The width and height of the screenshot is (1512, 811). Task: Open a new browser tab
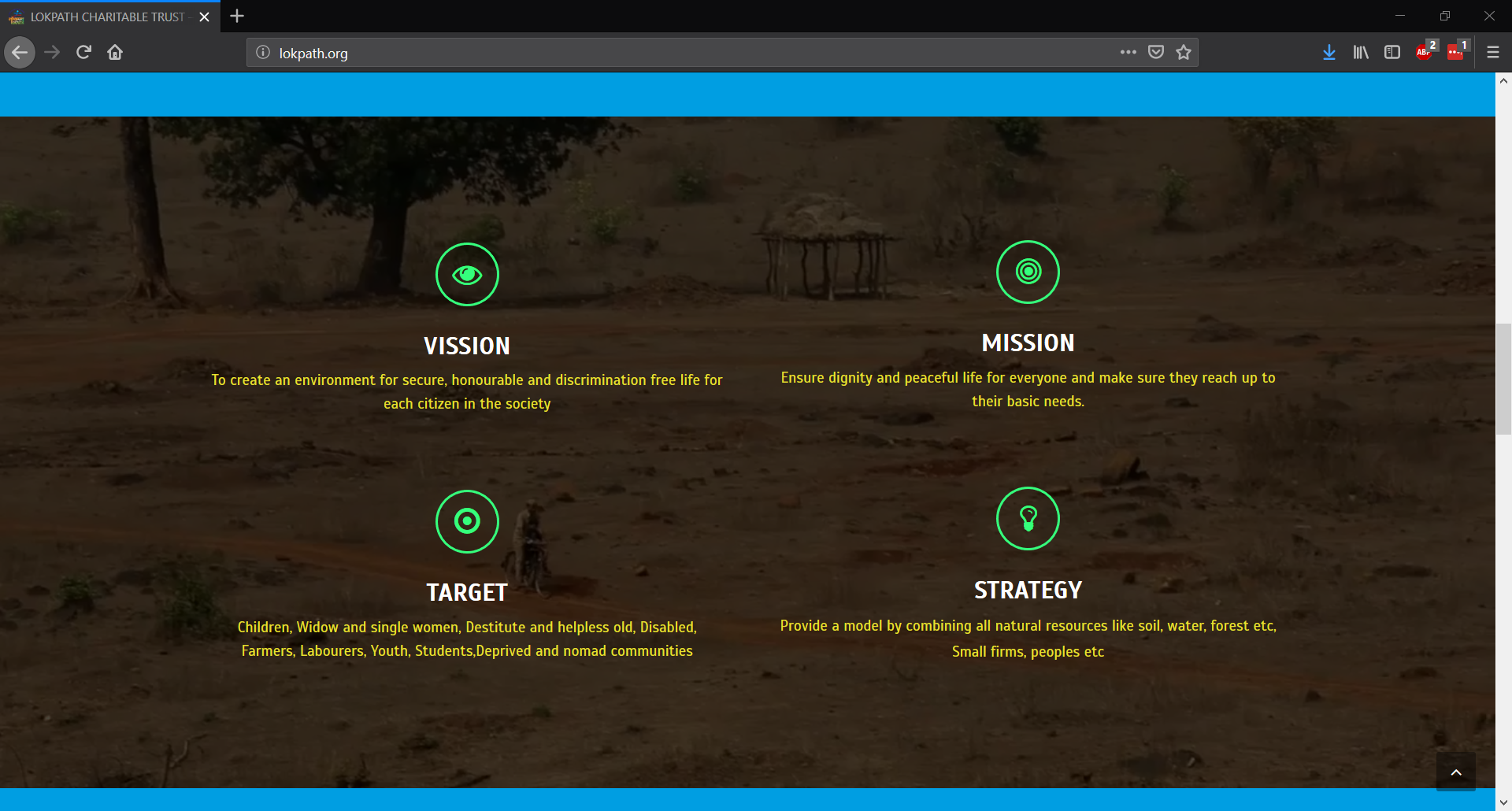[236, 16]
